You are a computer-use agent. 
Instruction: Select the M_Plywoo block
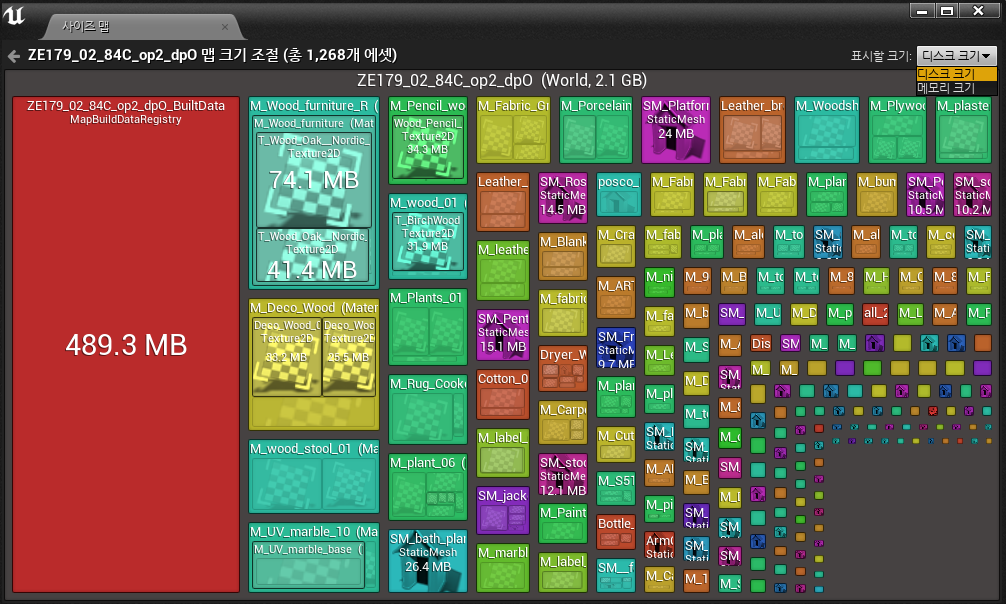[897, 130]
